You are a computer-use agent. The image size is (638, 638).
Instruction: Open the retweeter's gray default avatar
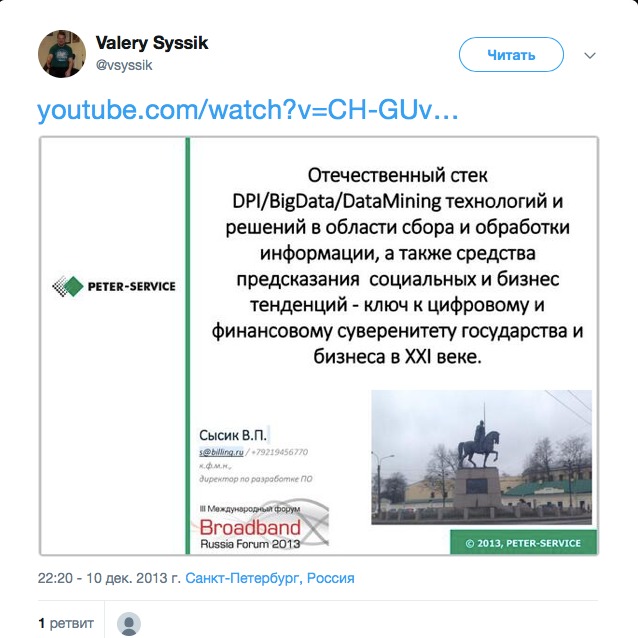[129, 624]
